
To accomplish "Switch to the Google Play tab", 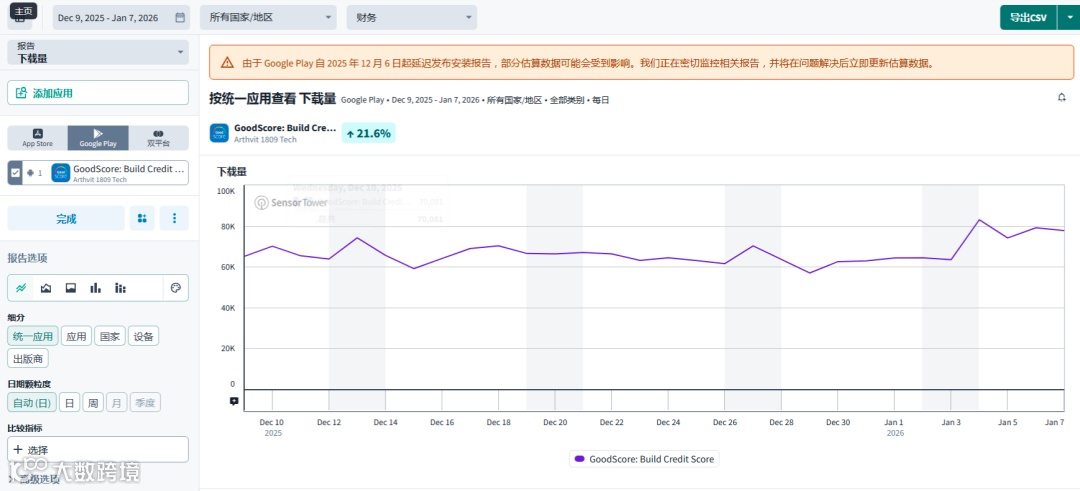I will (98, 138).
